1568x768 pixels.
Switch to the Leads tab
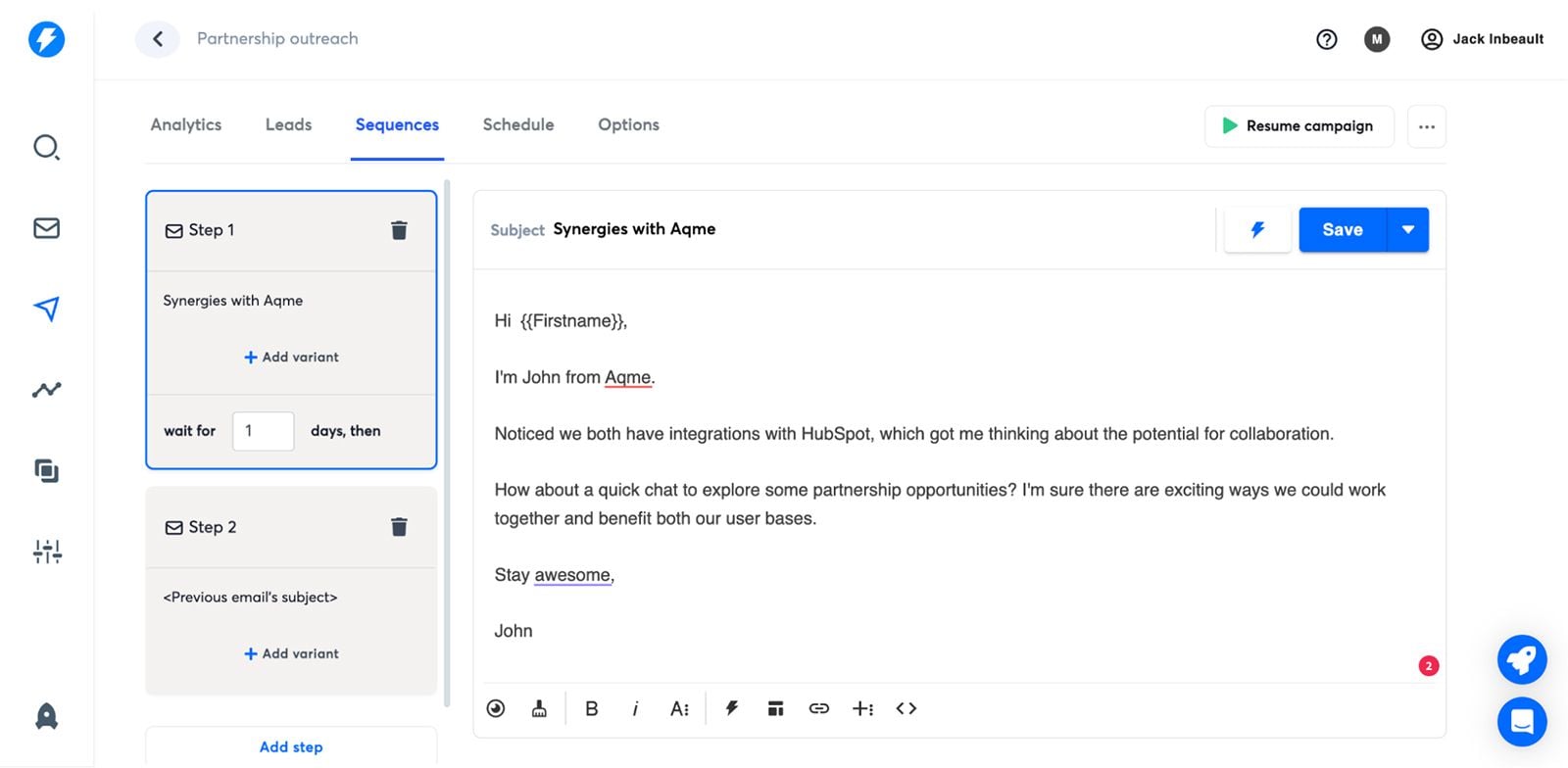tap(288, 125)
